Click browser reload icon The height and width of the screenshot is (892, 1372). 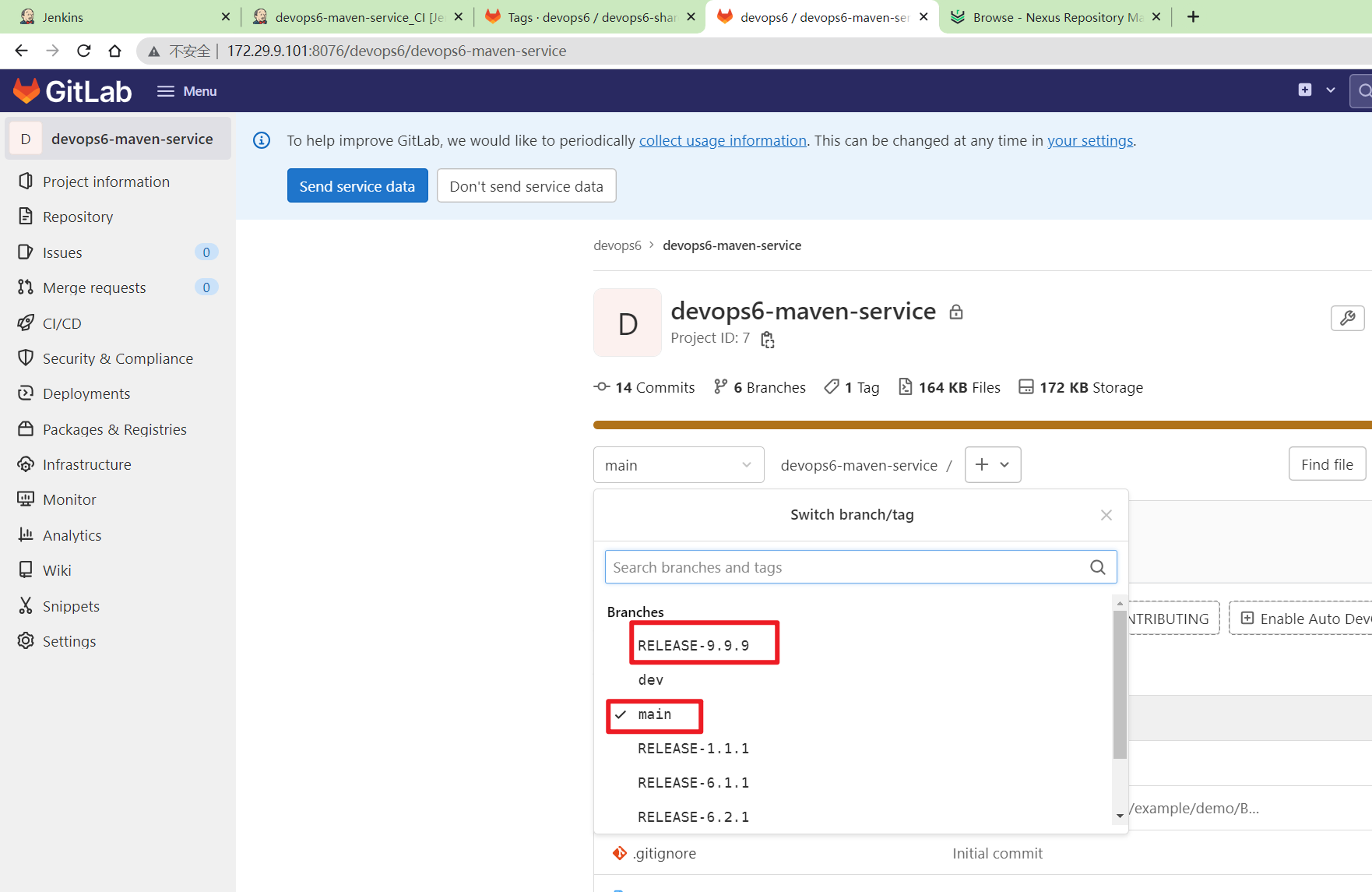tap(84, 51)
